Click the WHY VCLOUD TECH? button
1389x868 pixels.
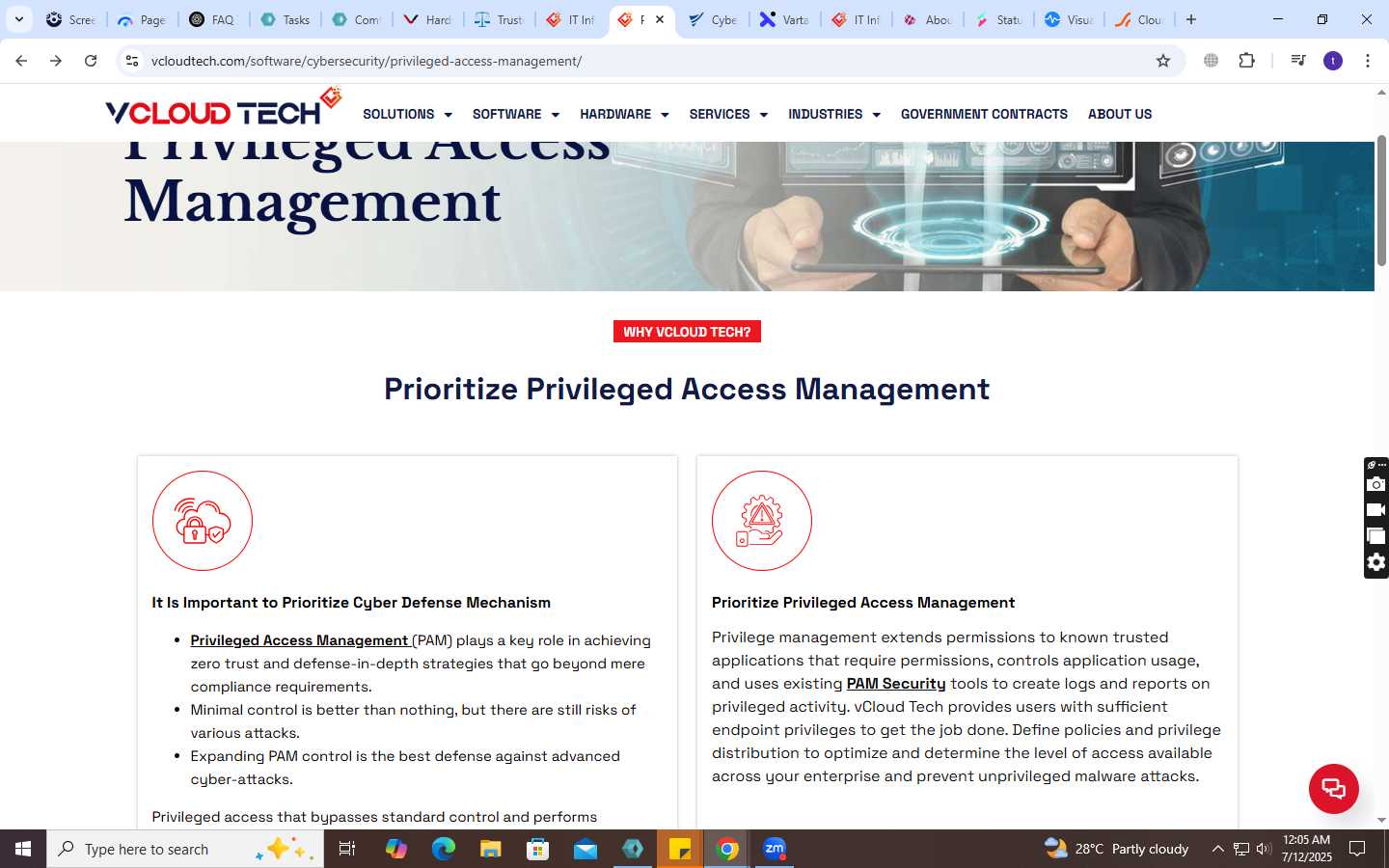coord(687,332)
